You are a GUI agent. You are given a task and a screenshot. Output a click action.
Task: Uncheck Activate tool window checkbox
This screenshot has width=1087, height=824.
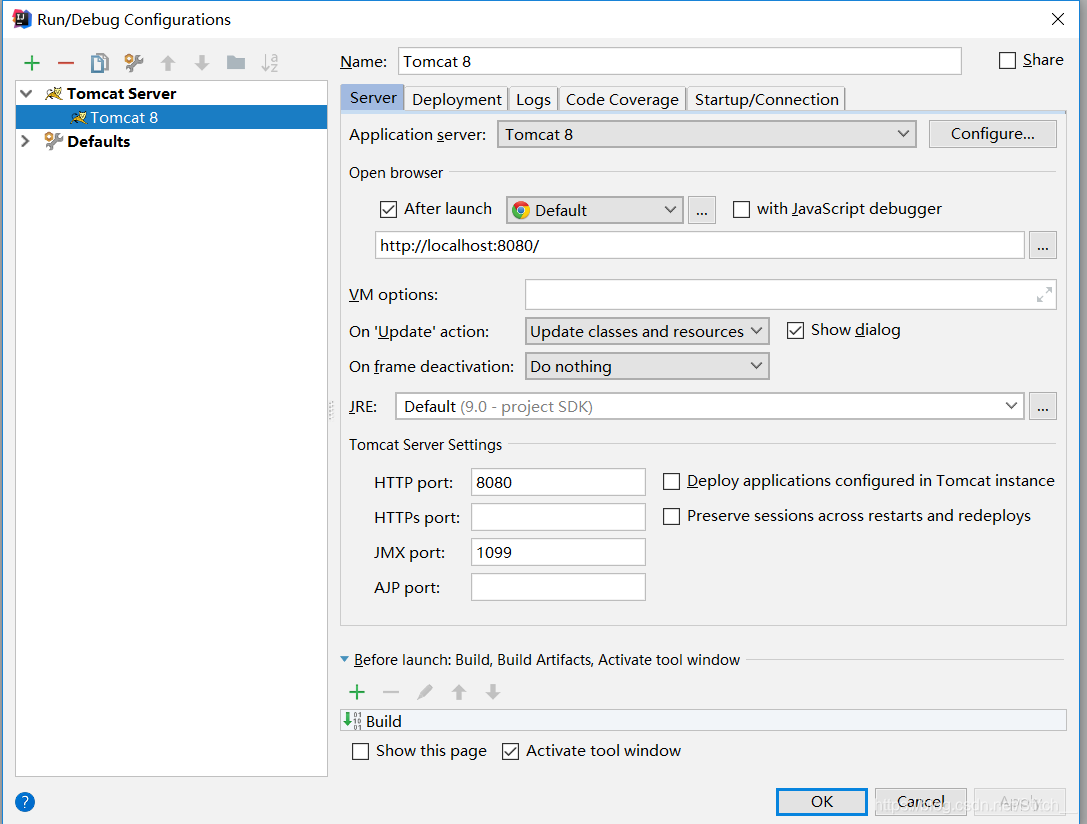pyautogui.click(x=510, y=751)
